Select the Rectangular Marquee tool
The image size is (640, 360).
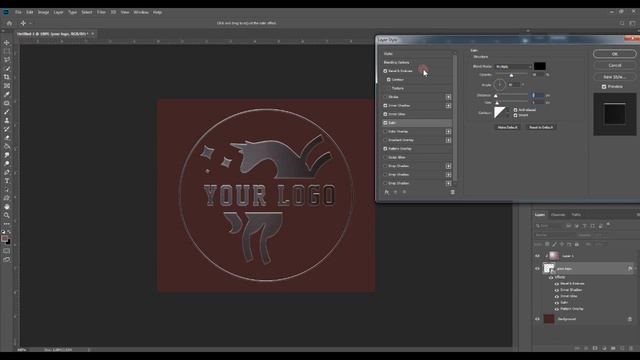(7, 51)
